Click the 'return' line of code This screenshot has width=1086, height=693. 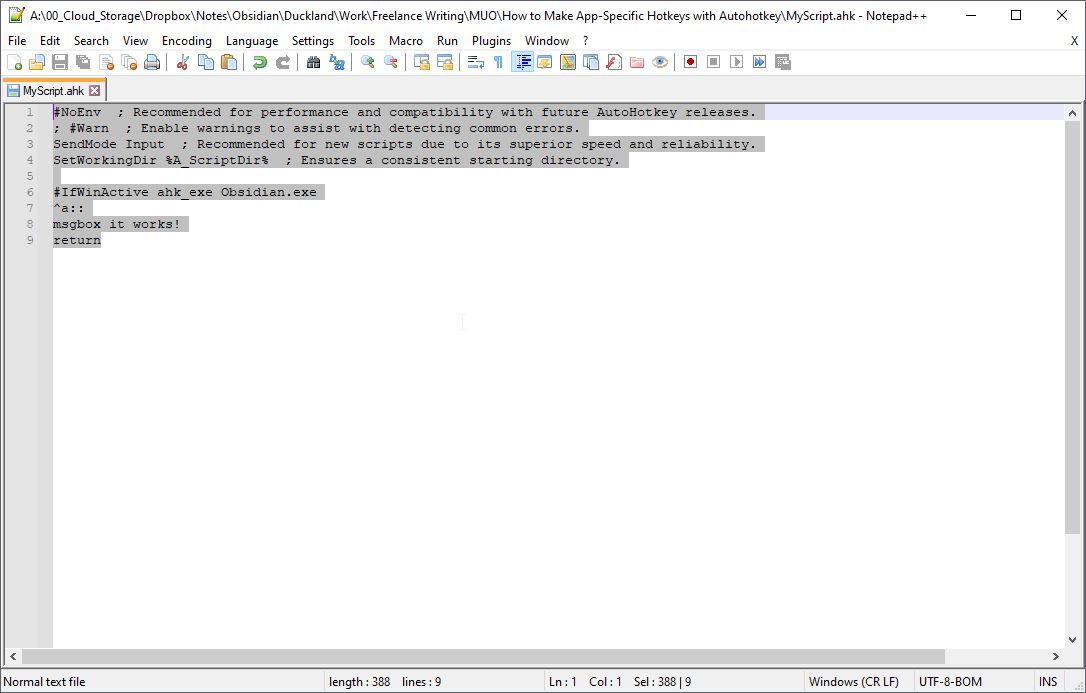click(77, 240)
